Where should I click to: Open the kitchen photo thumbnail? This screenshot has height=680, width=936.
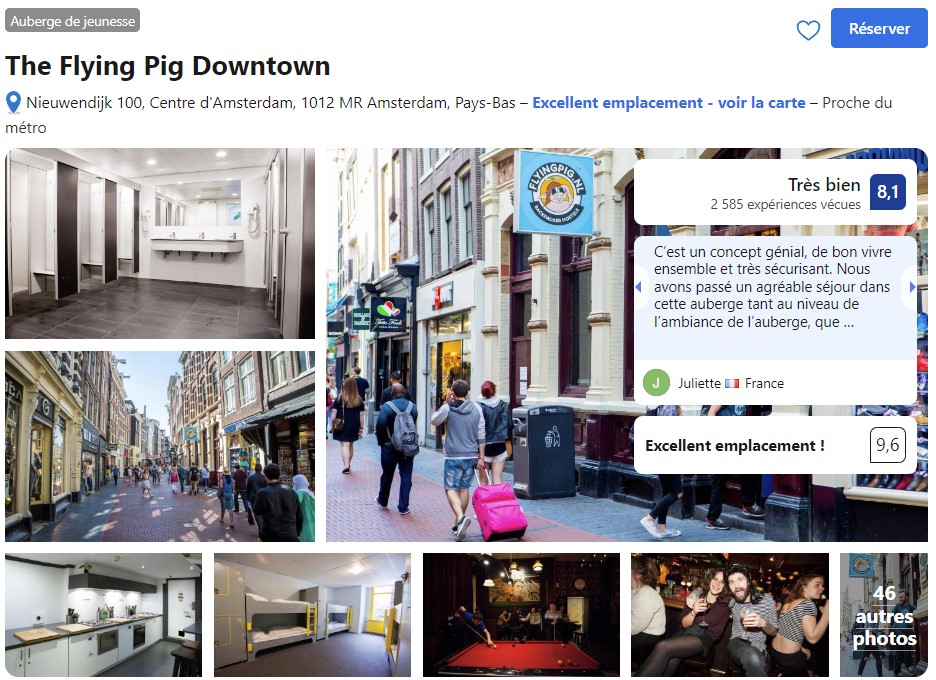(104, 615)
